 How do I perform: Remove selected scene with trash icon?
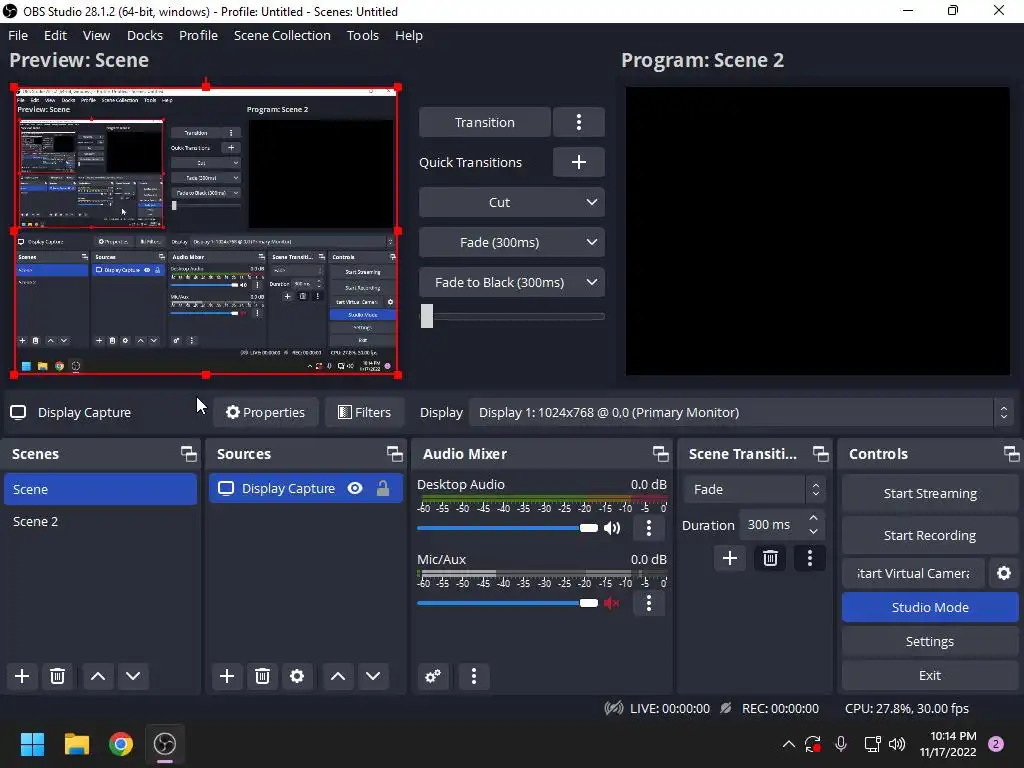(57, 676)
